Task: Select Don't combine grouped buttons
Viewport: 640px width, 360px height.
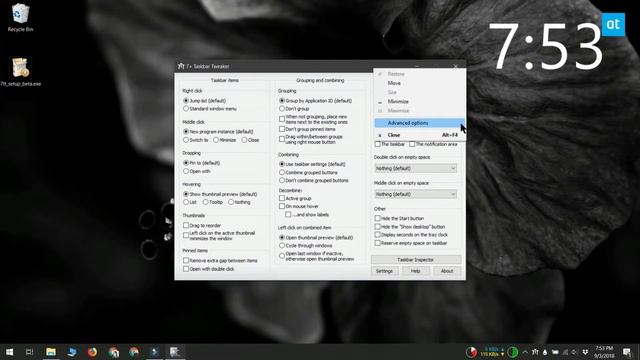Action: (314, 180)
